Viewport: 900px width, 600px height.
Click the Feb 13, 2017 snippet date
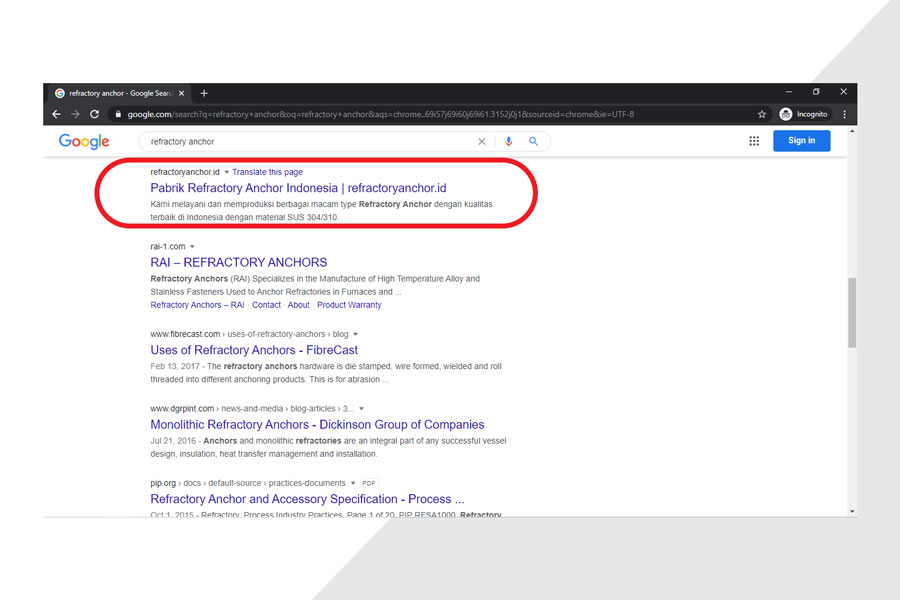(x=175, y=366)
